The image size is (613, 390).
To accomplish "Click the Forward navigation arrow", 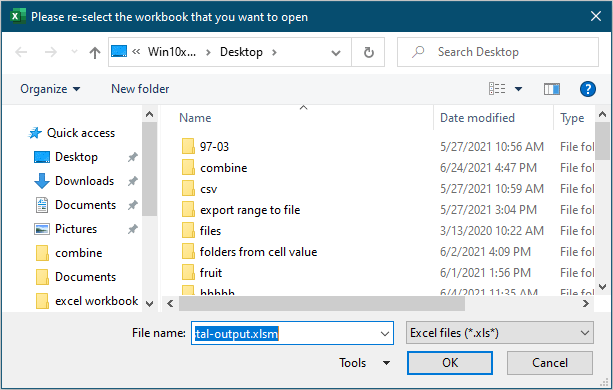I will click(x=51, y=52).
